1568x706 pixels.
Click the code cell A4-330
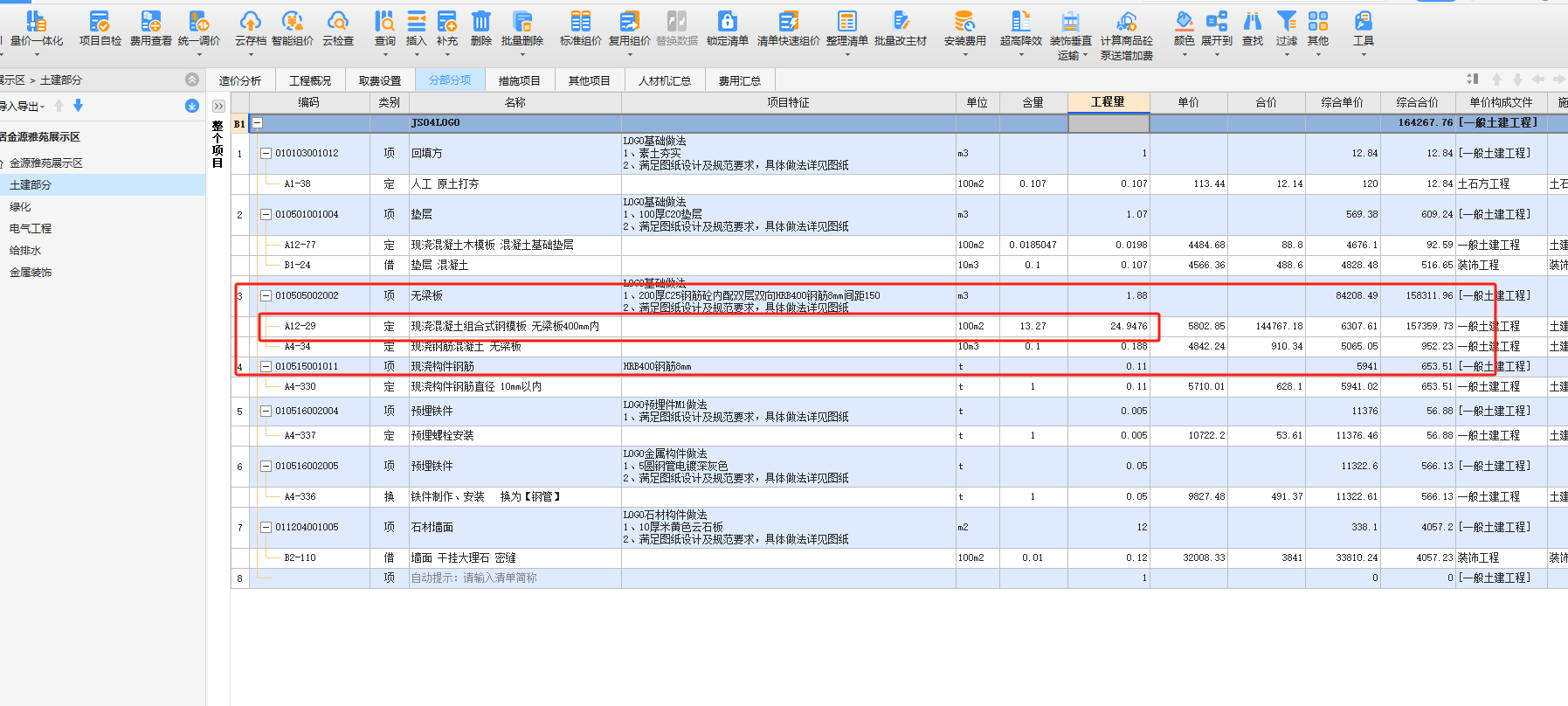pyautogui.click(x=310, y=386)
